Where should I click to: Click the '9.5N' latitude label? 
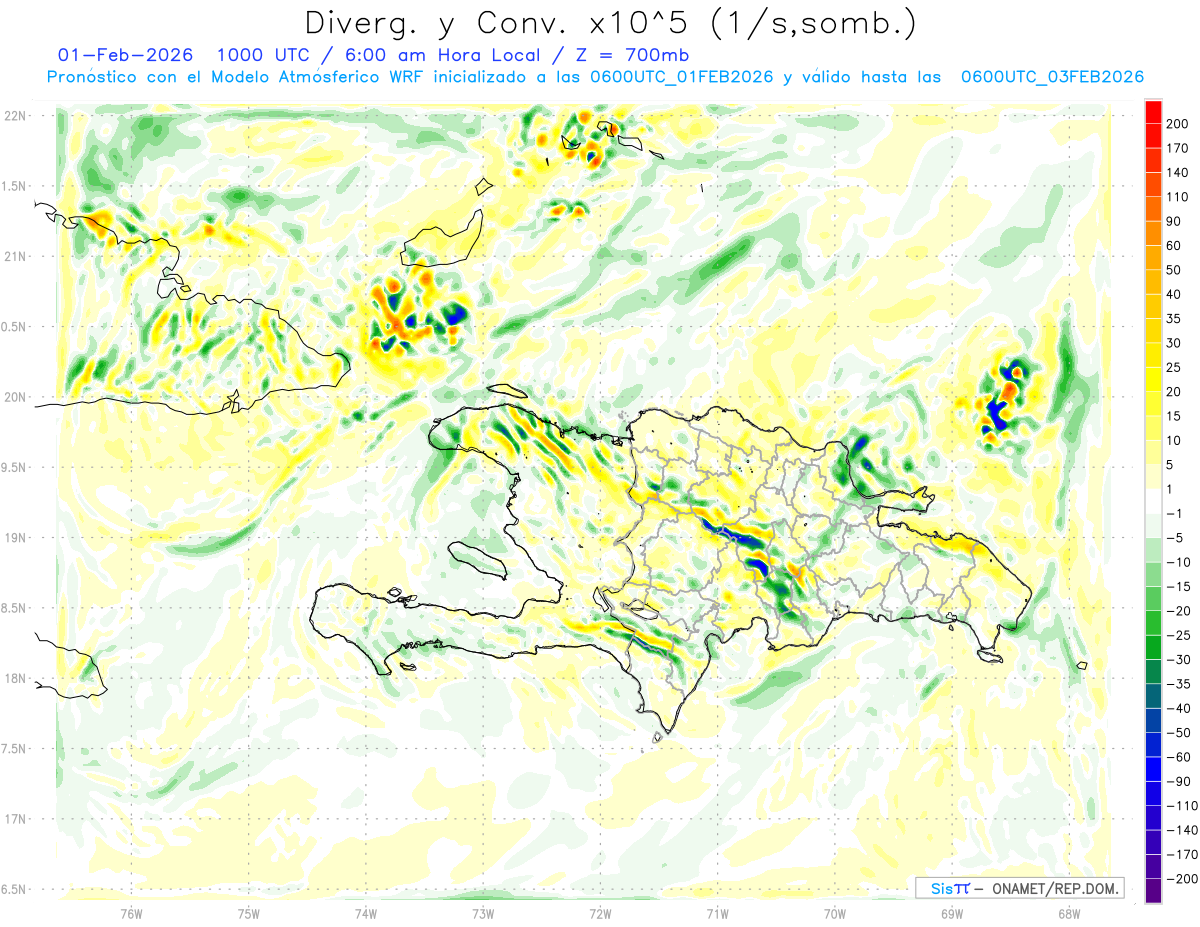point(13,467)
